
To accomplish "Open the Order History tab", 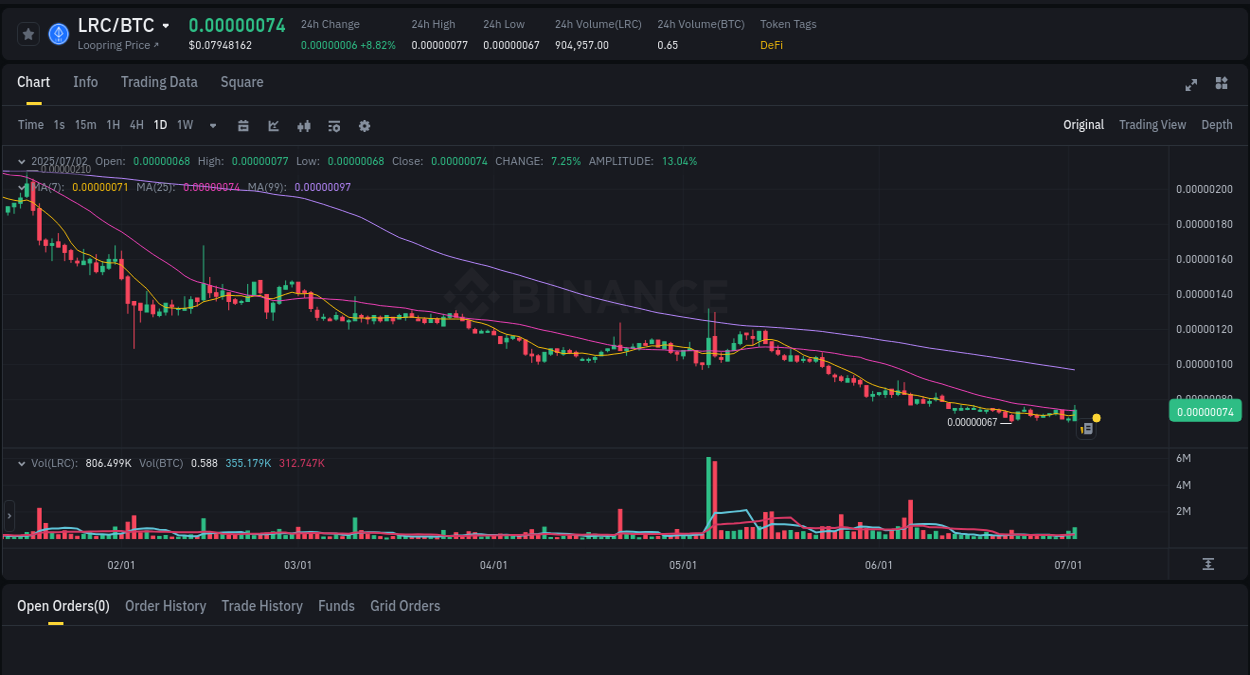I will [x=165, y=606].
